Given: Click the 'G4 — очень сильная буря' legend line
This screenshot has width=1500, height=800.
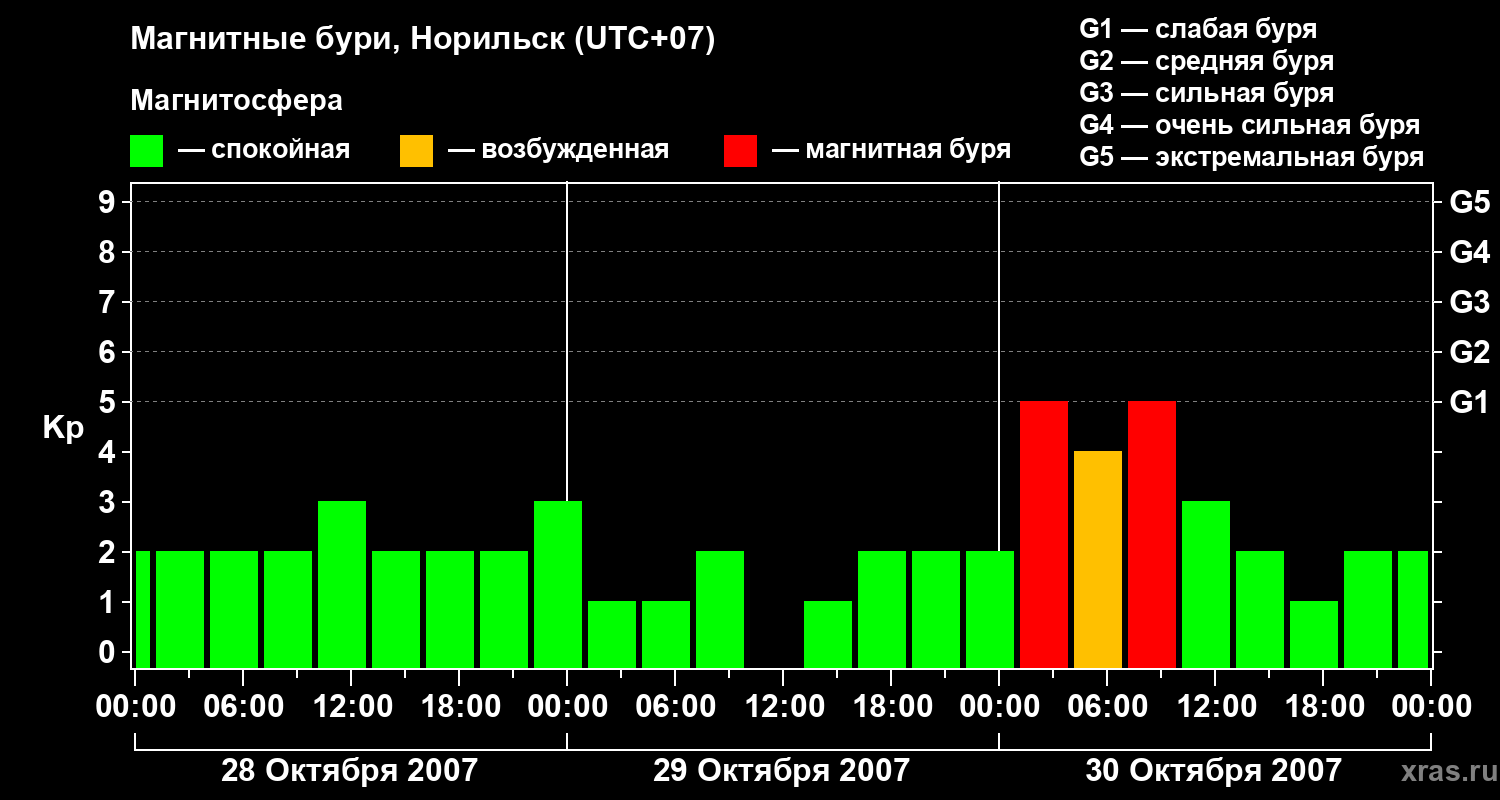Looking at the screenshot, I should tap(1249, 125).
